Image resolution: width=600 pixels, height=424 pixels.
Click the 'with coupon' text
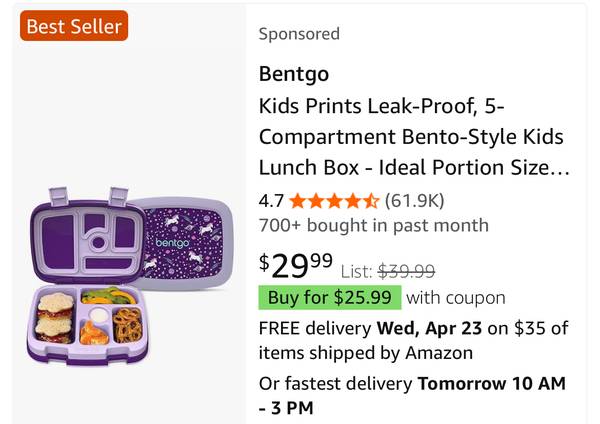click(x=455, y=297)
